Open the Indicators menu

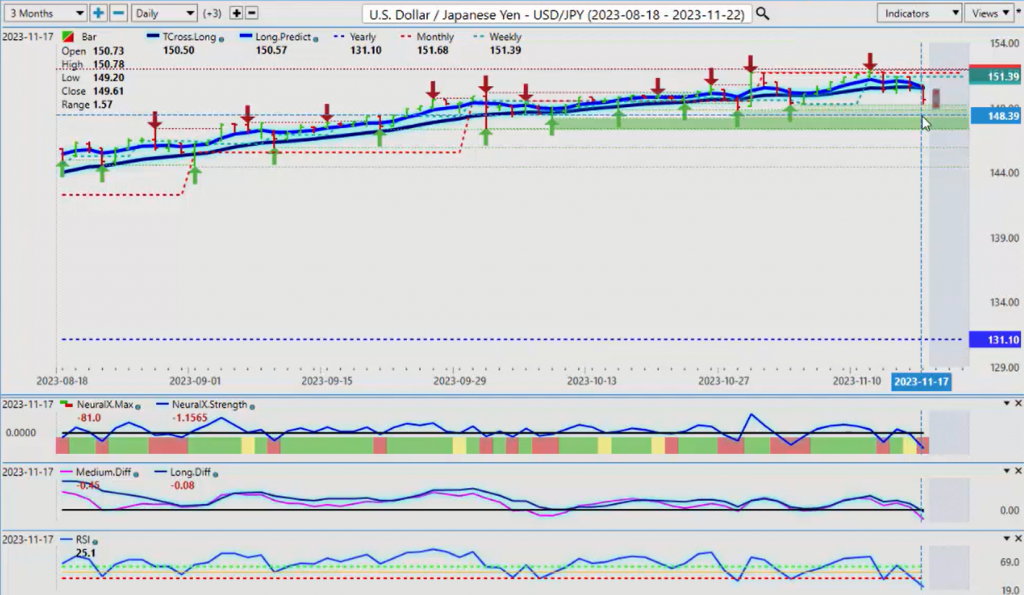click(x=918, y=13)
